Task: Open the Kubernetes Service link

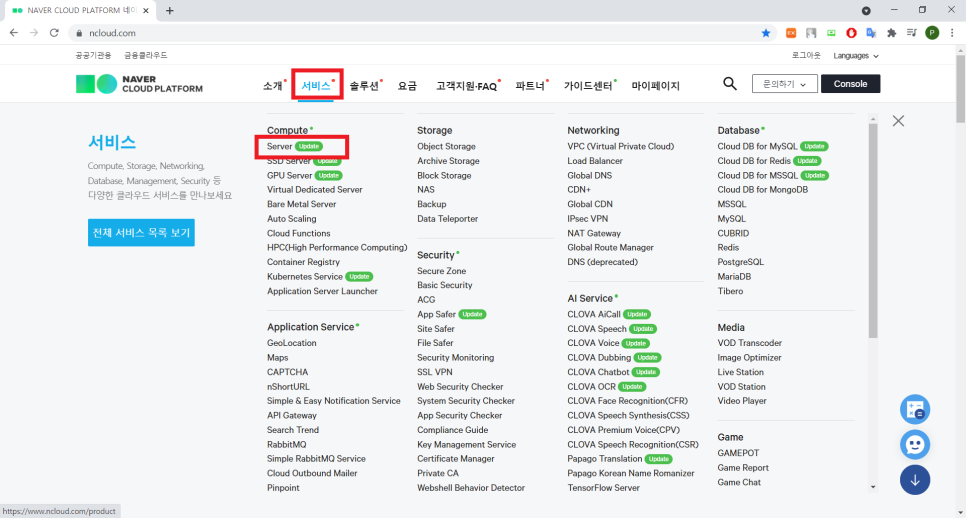Action: point(304,277)
